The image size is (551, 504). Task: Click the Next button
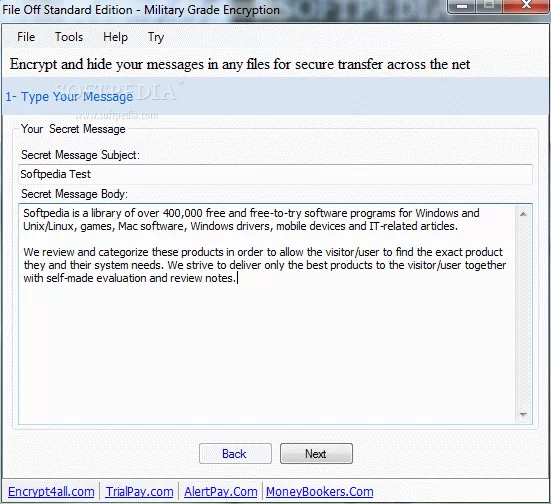point(316,453)
